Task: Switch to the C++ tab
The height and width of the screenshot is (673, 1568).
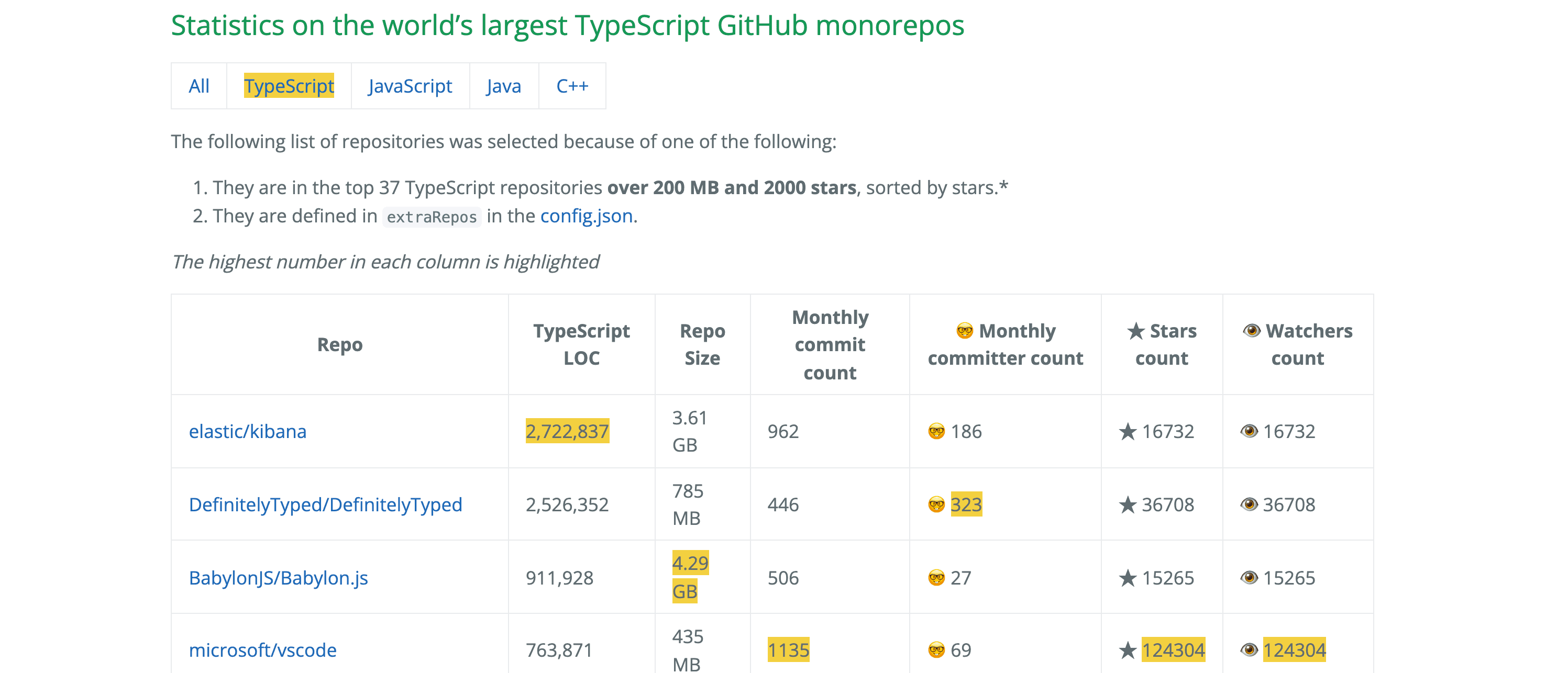Action: tap(572, 86)
